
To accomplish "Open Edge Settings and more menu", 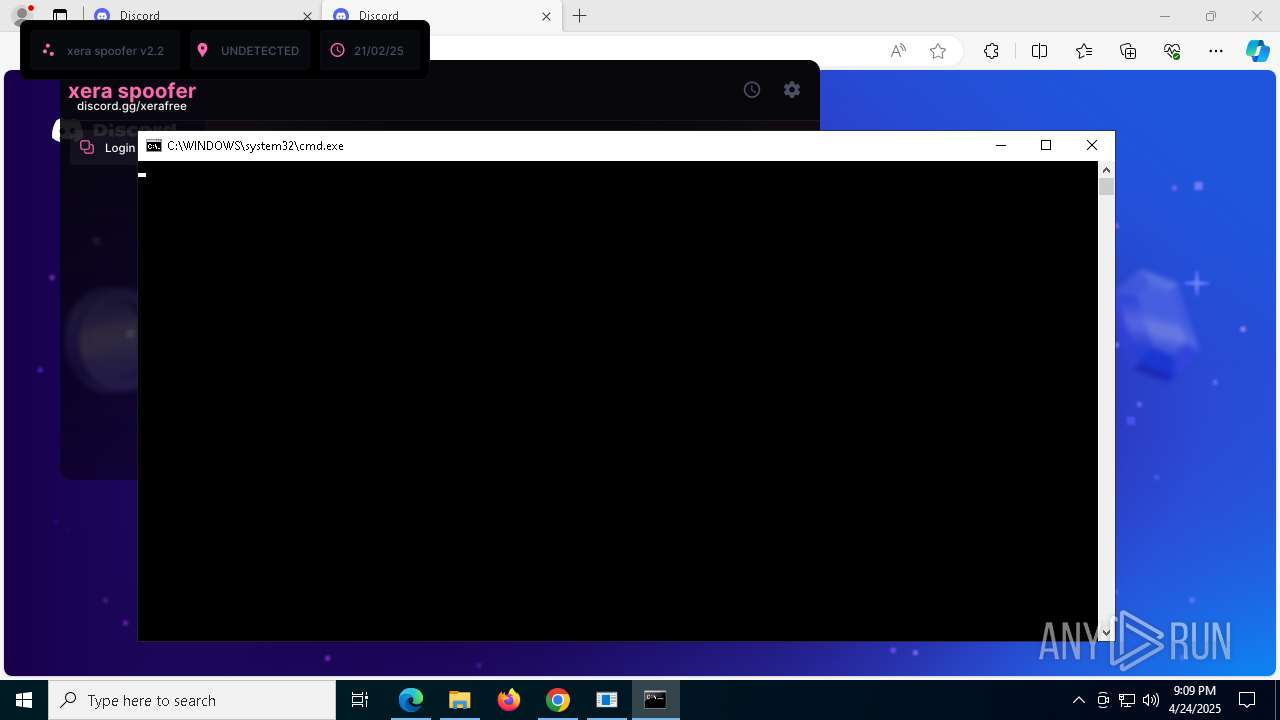I will click(x=1216, y=51).
